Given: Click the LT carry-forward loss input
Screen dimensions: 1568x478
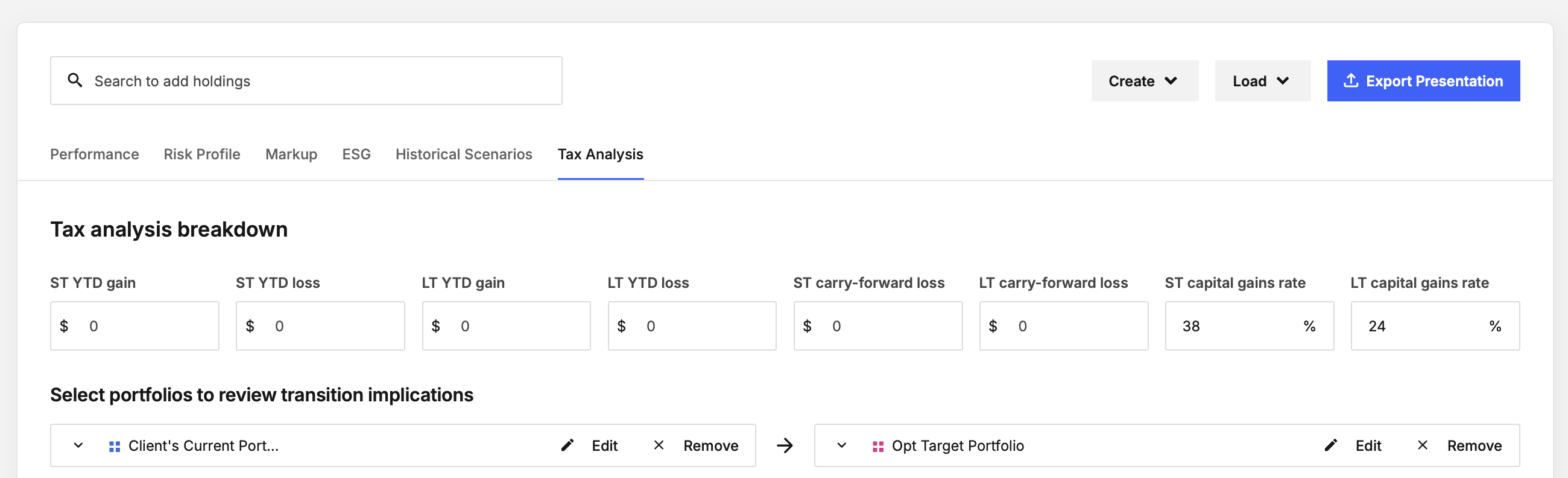Looking at the screenshot, I should tap(1063, 327).
